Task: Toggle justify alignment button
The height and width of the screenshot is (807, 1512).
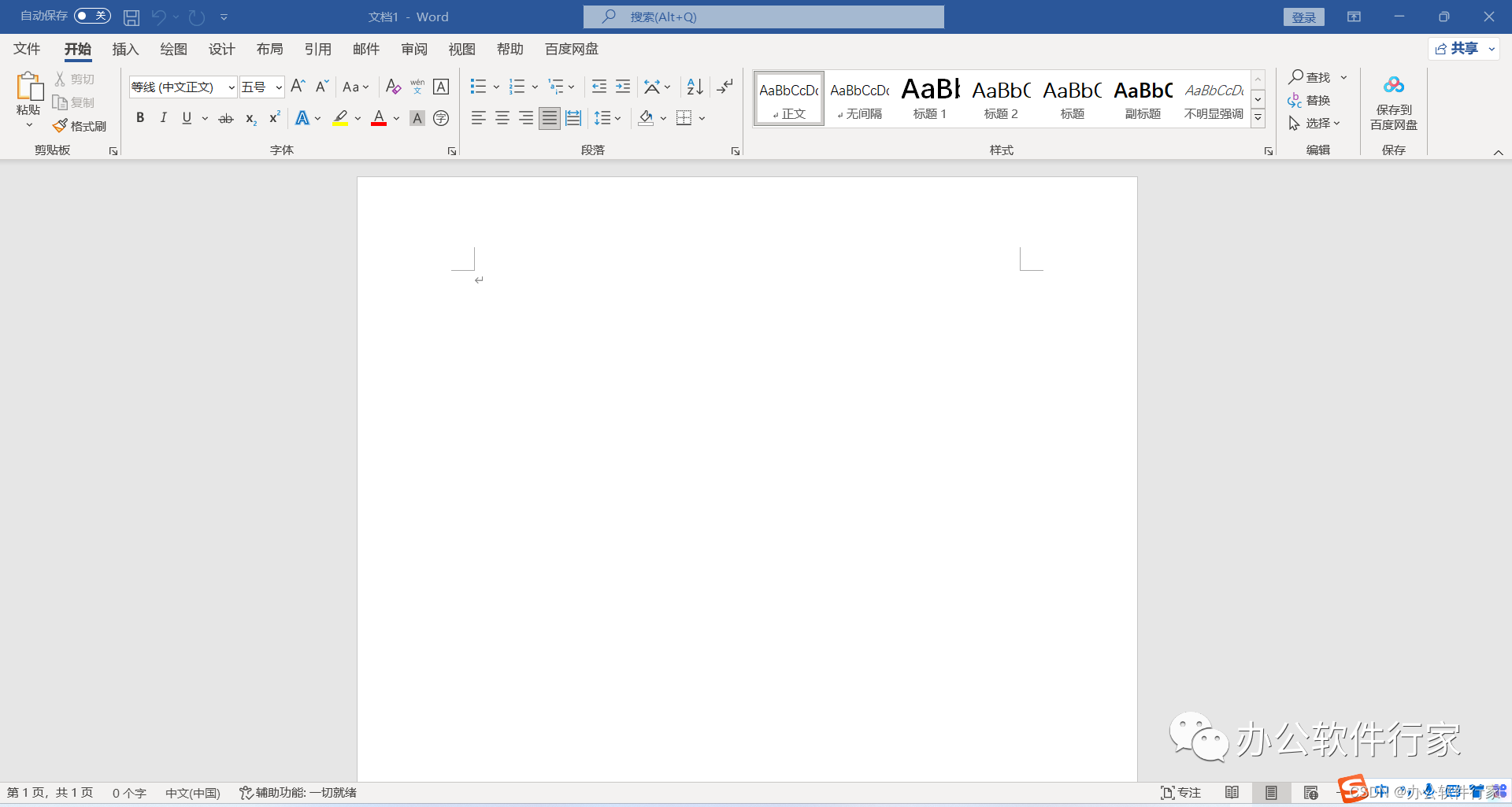Action: tap(550, 118)
